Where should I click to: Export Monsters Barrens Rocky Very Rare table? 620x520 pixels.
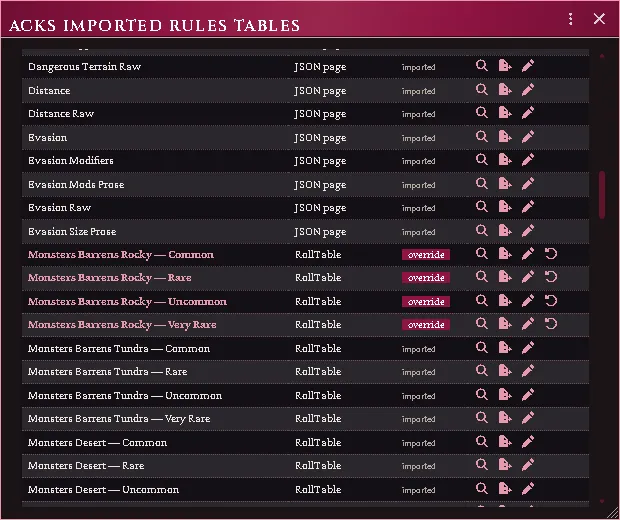pyautogui.click(x=505, y=324)
